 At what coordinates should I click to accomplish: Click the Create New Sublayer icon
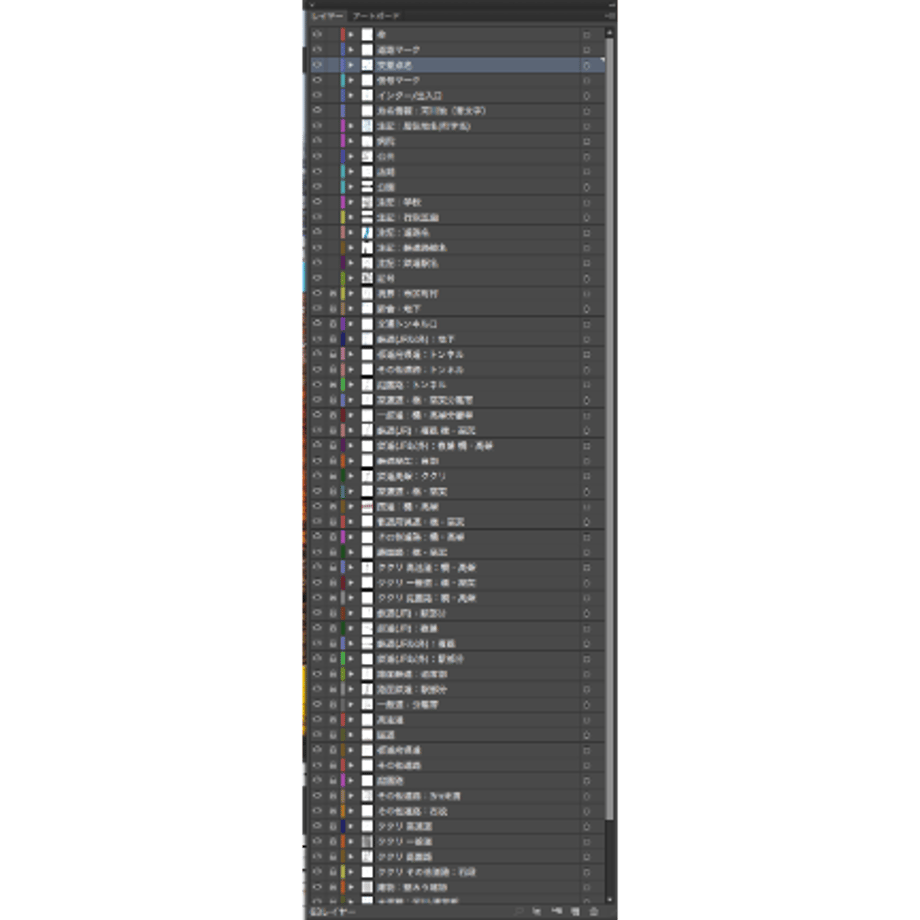pyautogui.click(x=556, y=911)
